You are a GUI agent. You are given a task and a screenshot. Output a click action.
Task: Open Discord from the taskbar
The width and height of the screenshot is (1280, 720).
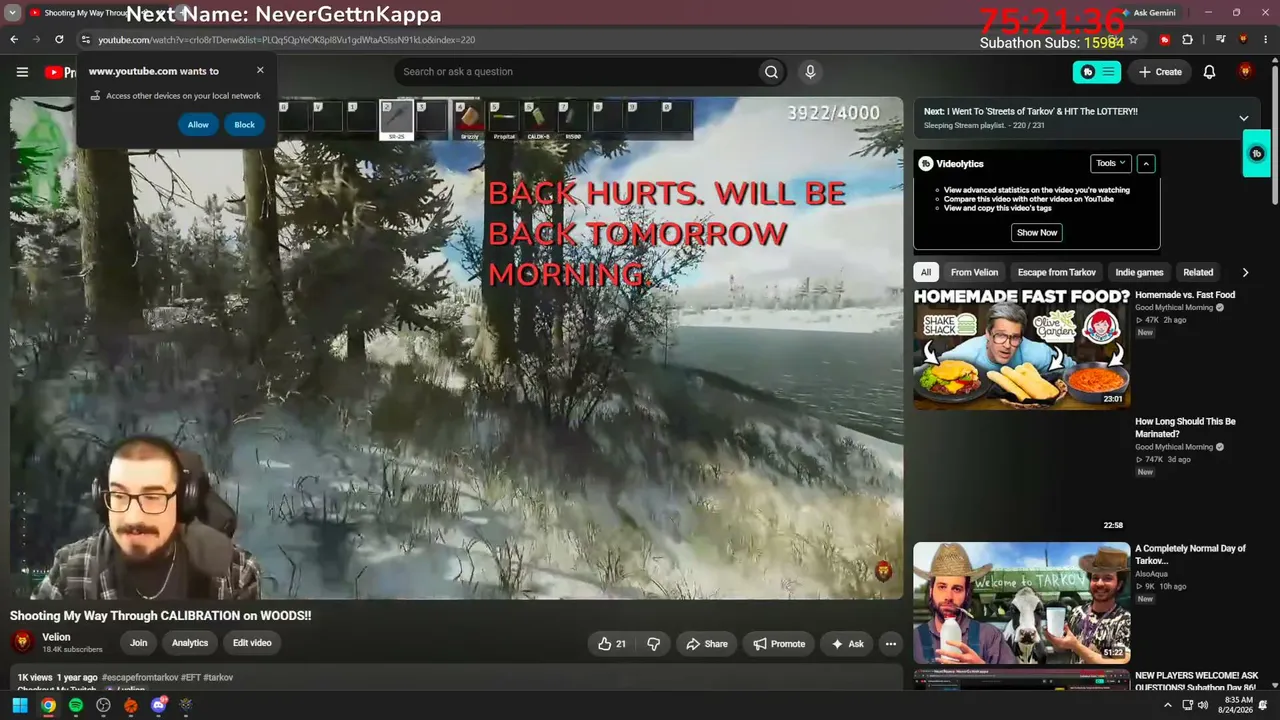[159, 706]
